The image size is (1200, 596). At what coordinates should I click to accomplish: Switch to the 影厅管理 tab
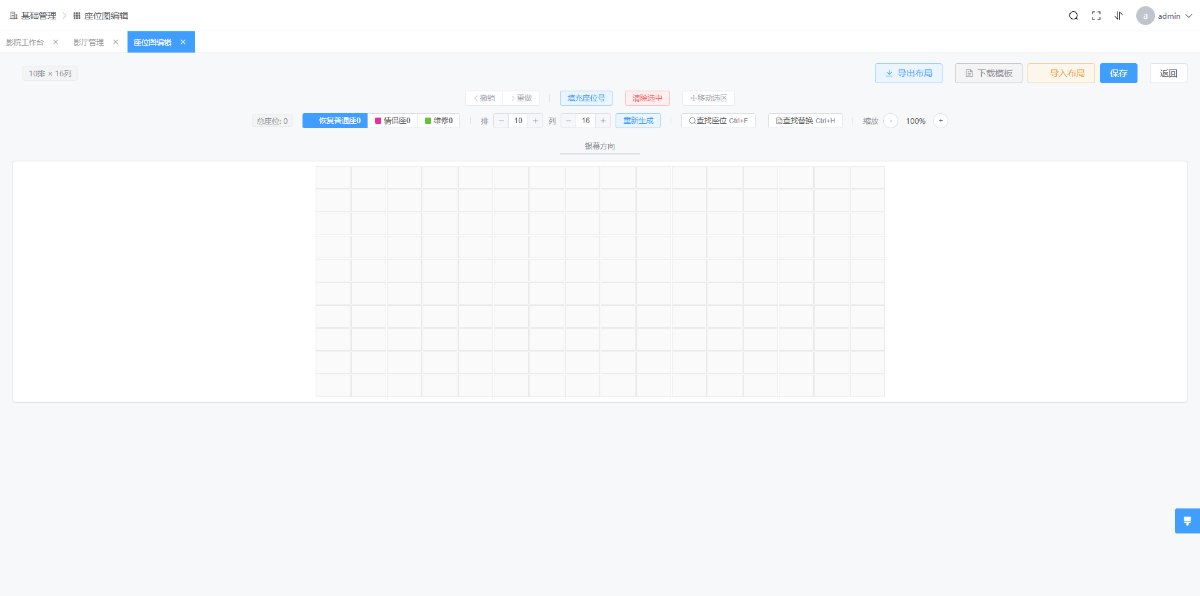click(x=88, y=42)
